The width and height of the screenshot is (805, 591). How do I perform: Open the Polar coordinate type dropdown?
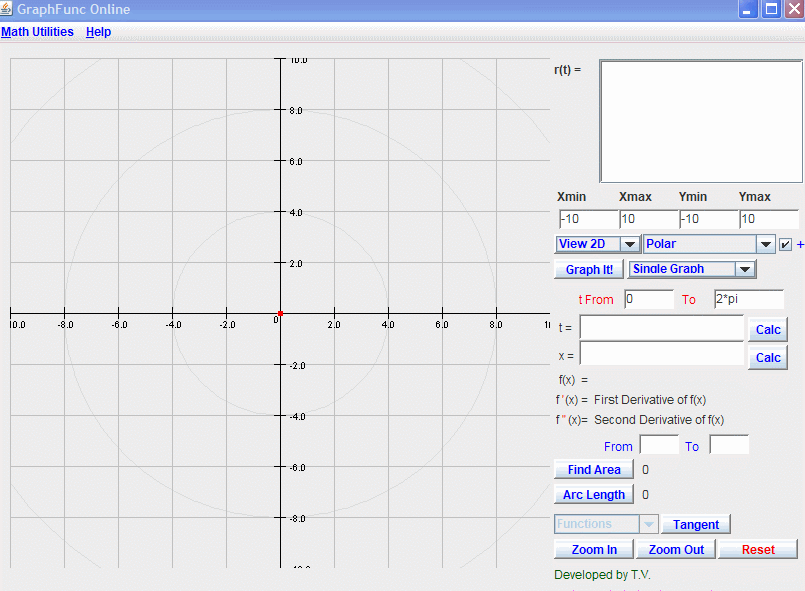tap(709, 244)
